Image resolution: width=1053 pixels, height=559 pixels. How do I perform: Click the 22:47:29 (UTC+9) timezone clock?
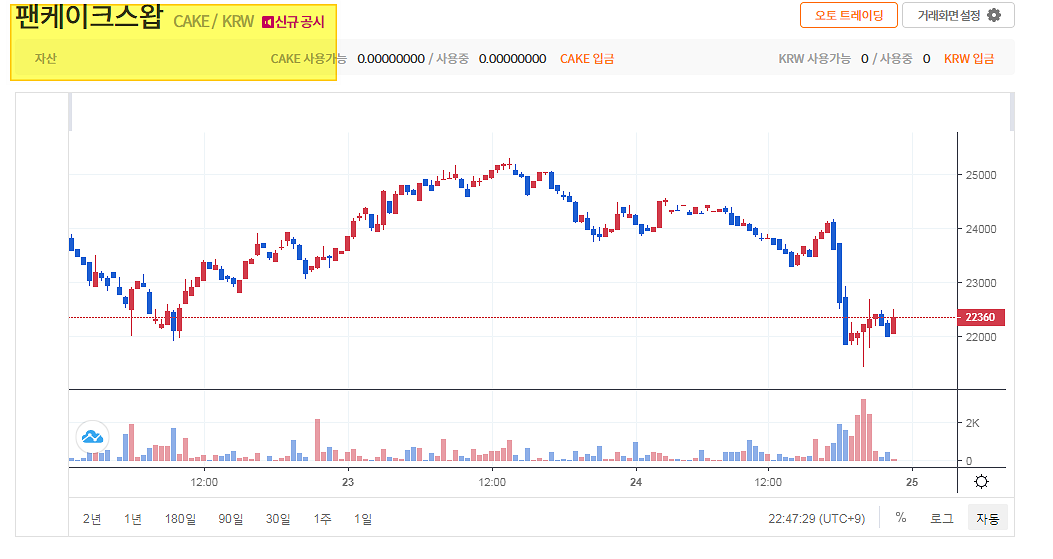tap(817, 519)
